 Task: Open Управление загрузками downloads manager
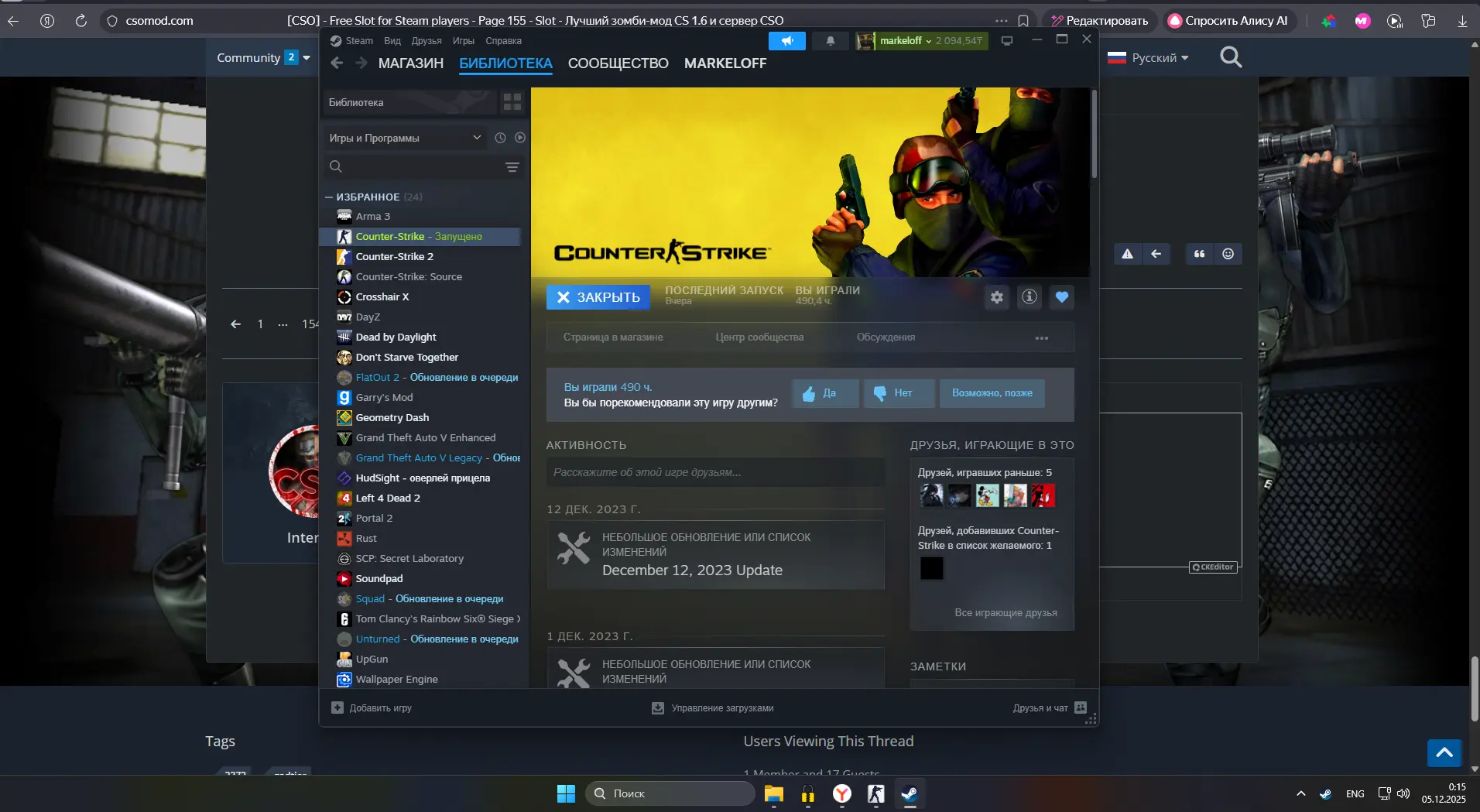[x=713, y=708]
